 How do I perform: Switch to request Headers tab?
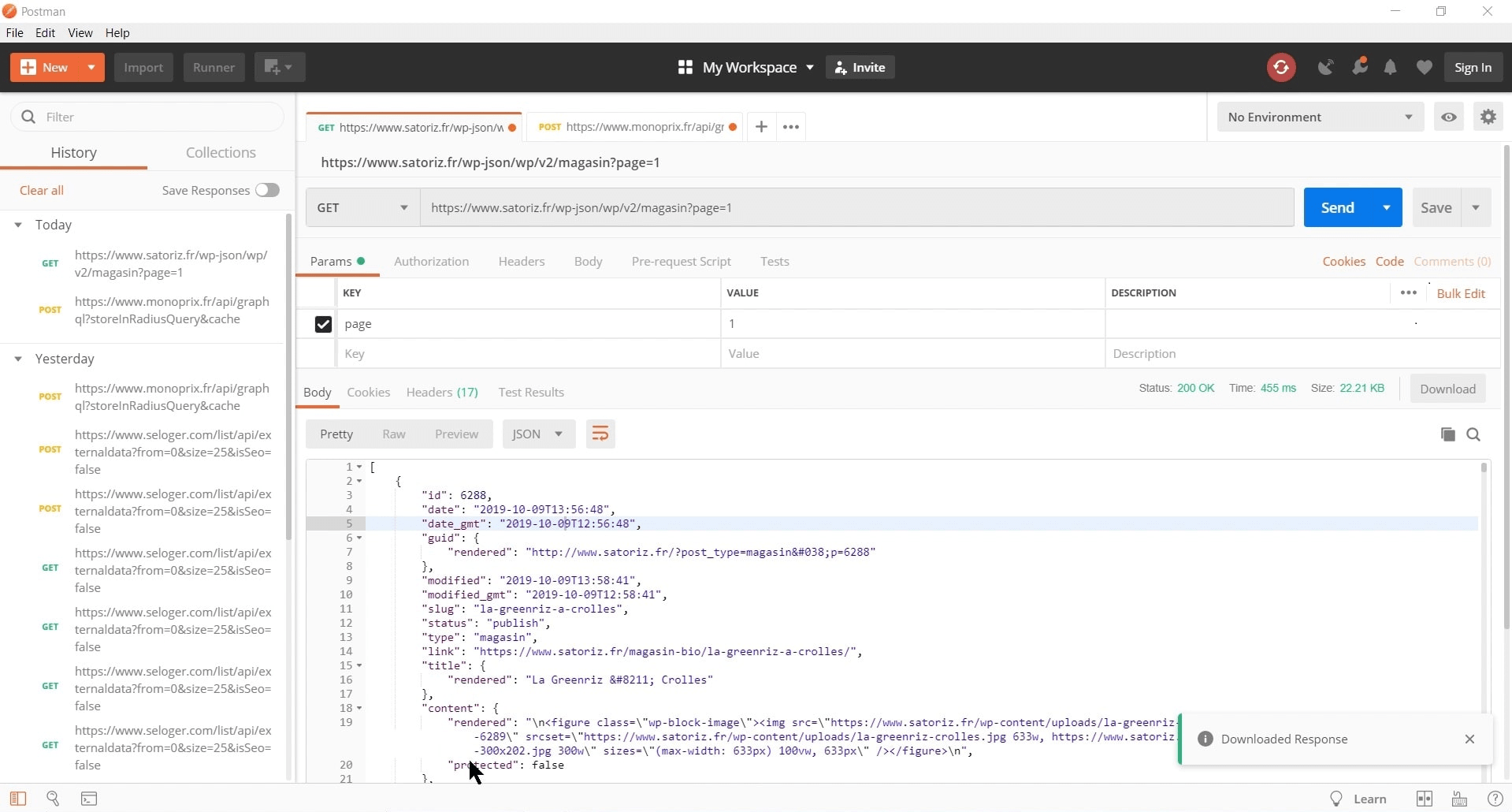click(522, 262)
